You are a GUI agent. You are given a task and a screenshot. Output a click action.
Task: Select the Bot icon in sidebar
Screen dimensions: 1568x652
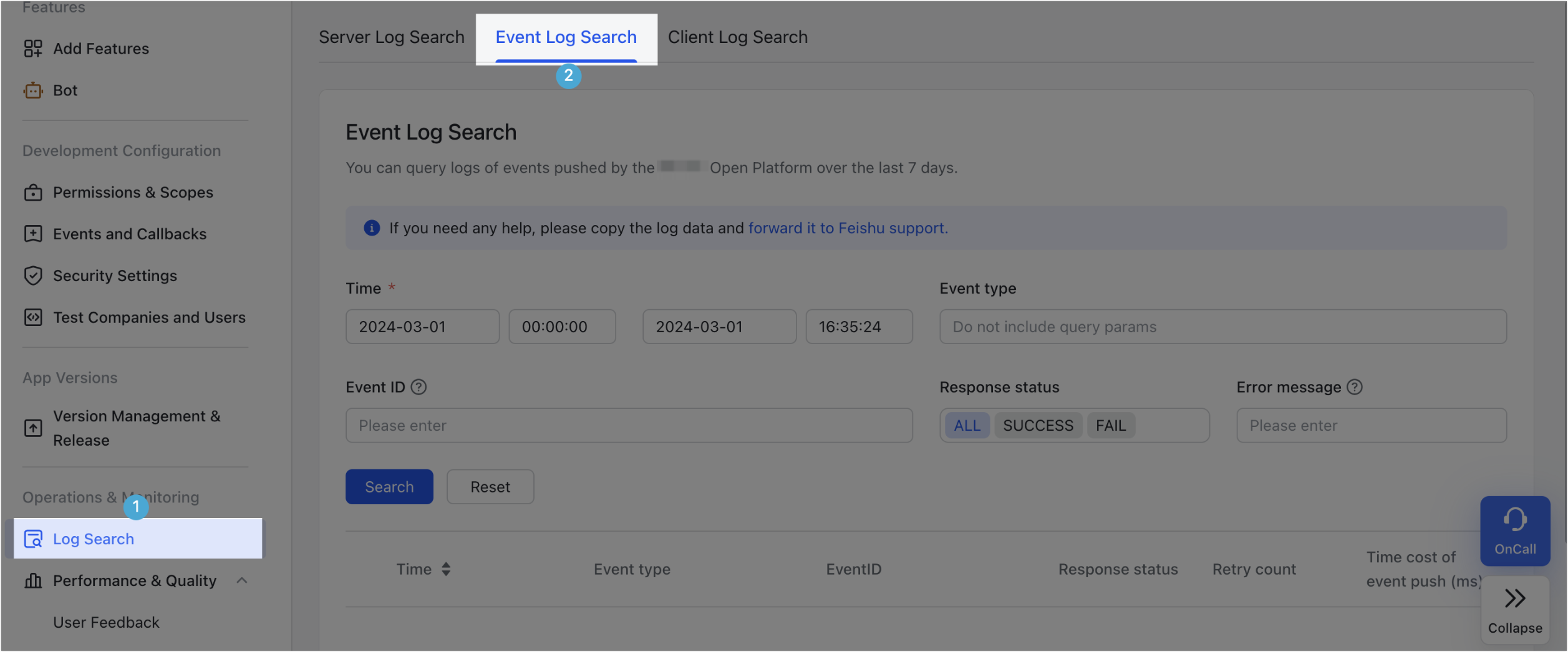tap(33, 90)
